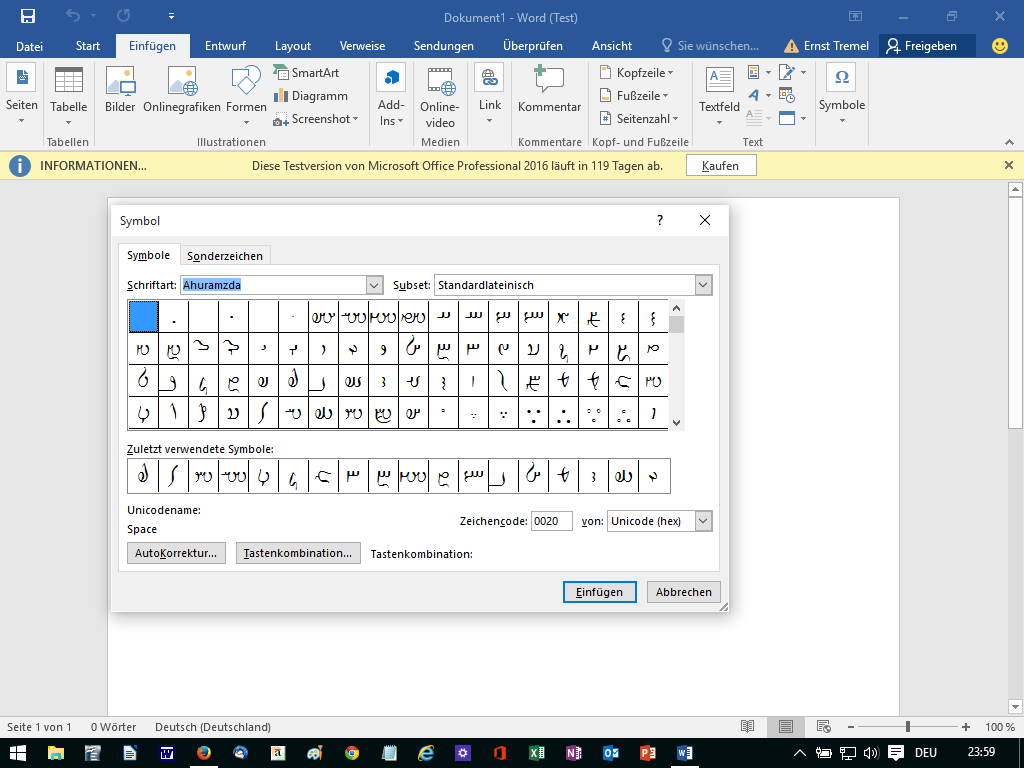Click the zoom out minus button
This screenshot has width=1024, height=768.
tap(850, 727)
